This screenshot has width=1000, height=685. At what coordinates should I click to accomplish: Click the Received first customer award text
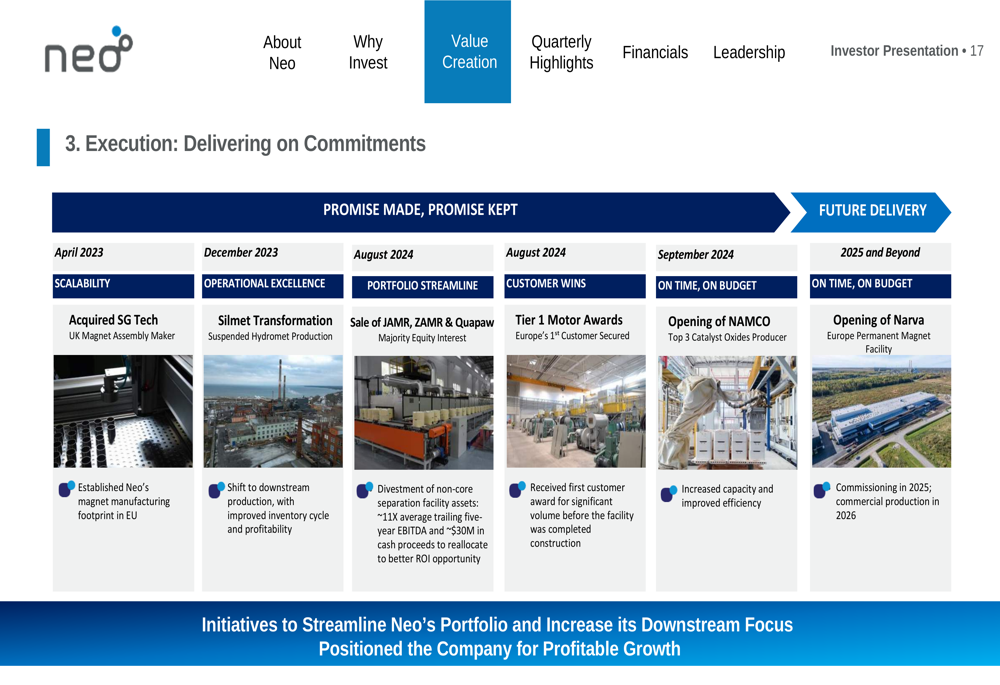coord(582,516)
